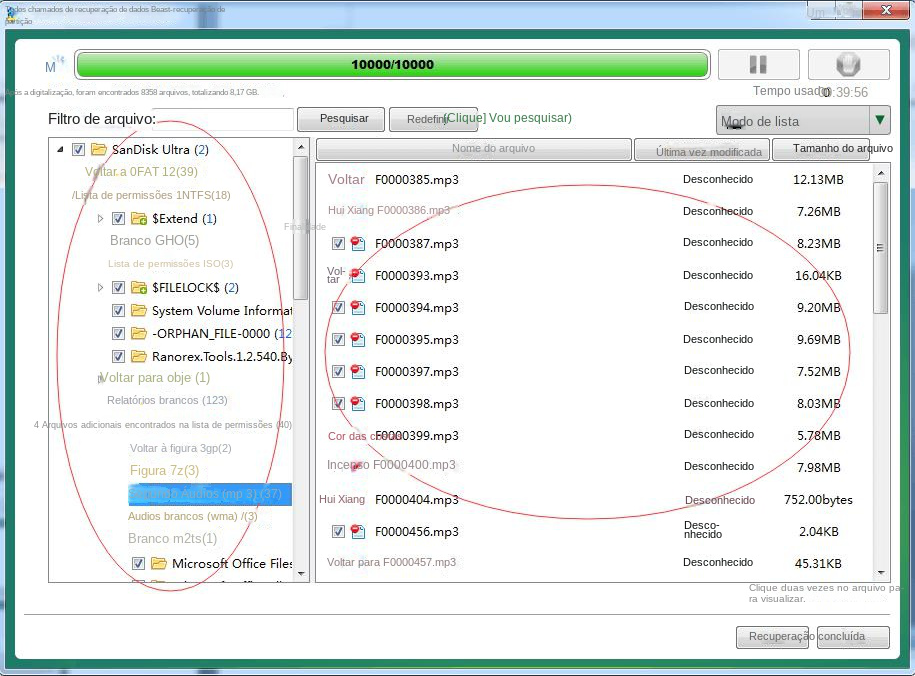Select file name F0000399.mp3
The image size is (915, 676).
pos(417,435)
